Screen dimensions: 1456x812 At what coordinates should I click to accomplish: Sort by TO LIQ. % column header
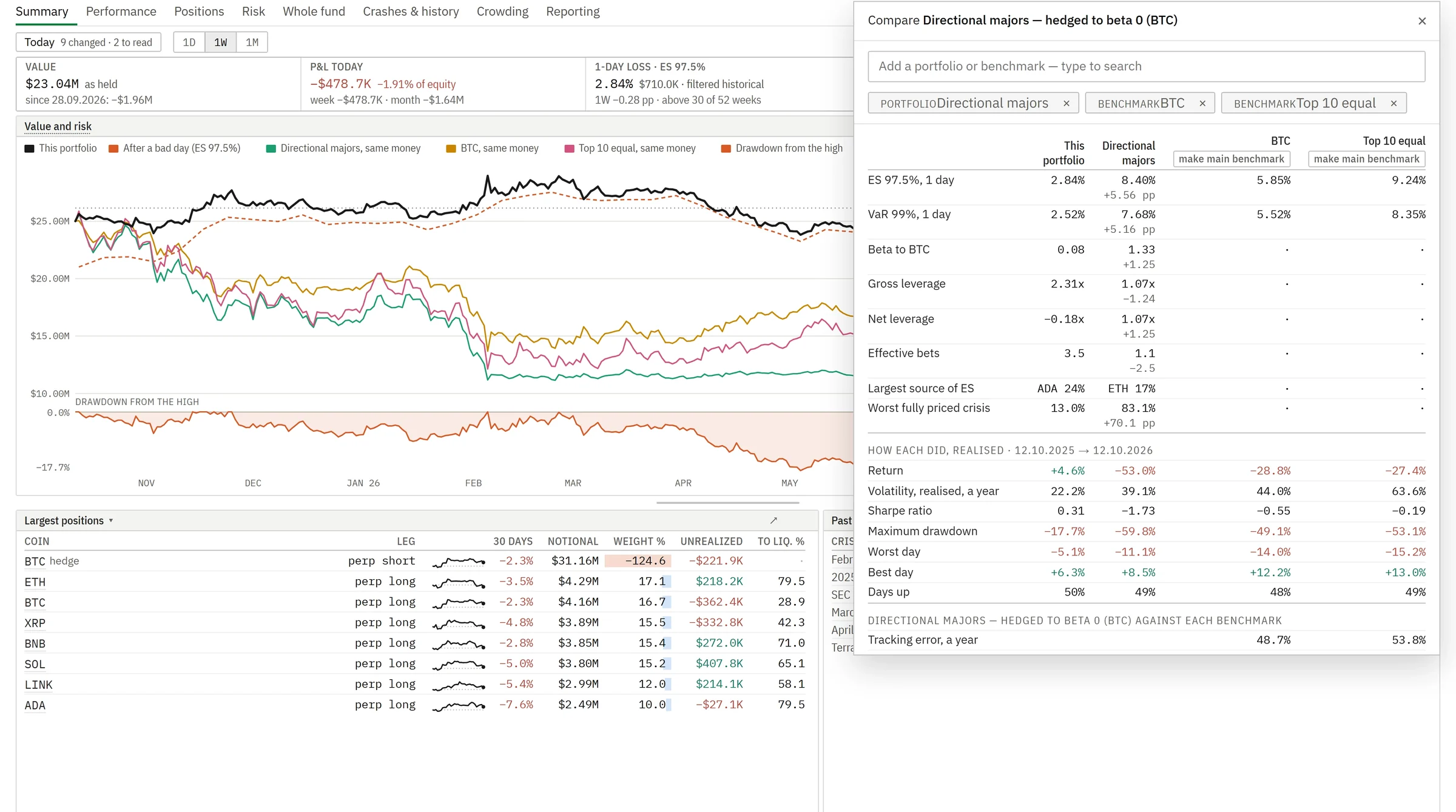coord(781,542)
